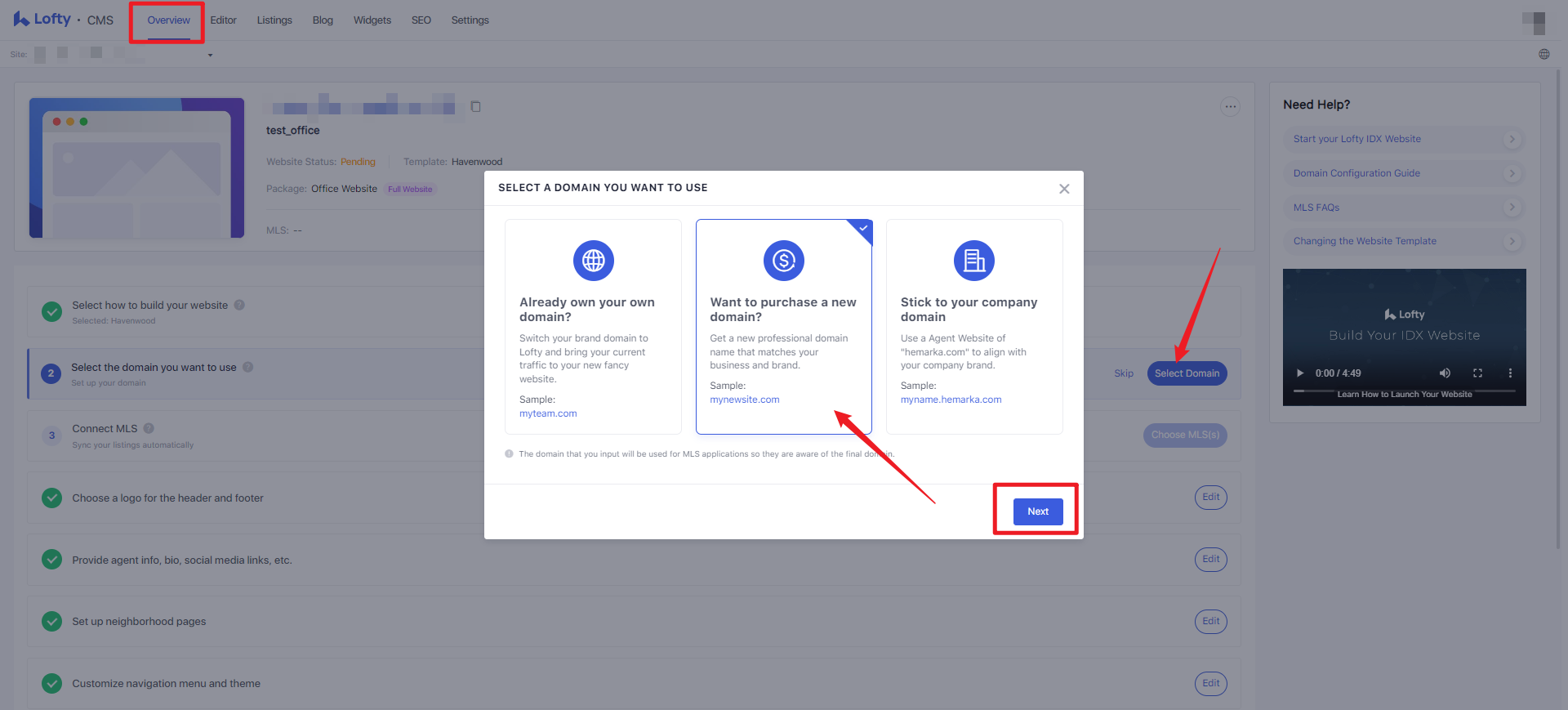Enter fullscreen for the help video
The height and width of the screenshot is (710, 1568).
pyautogui.click(x=1477, y=373)
